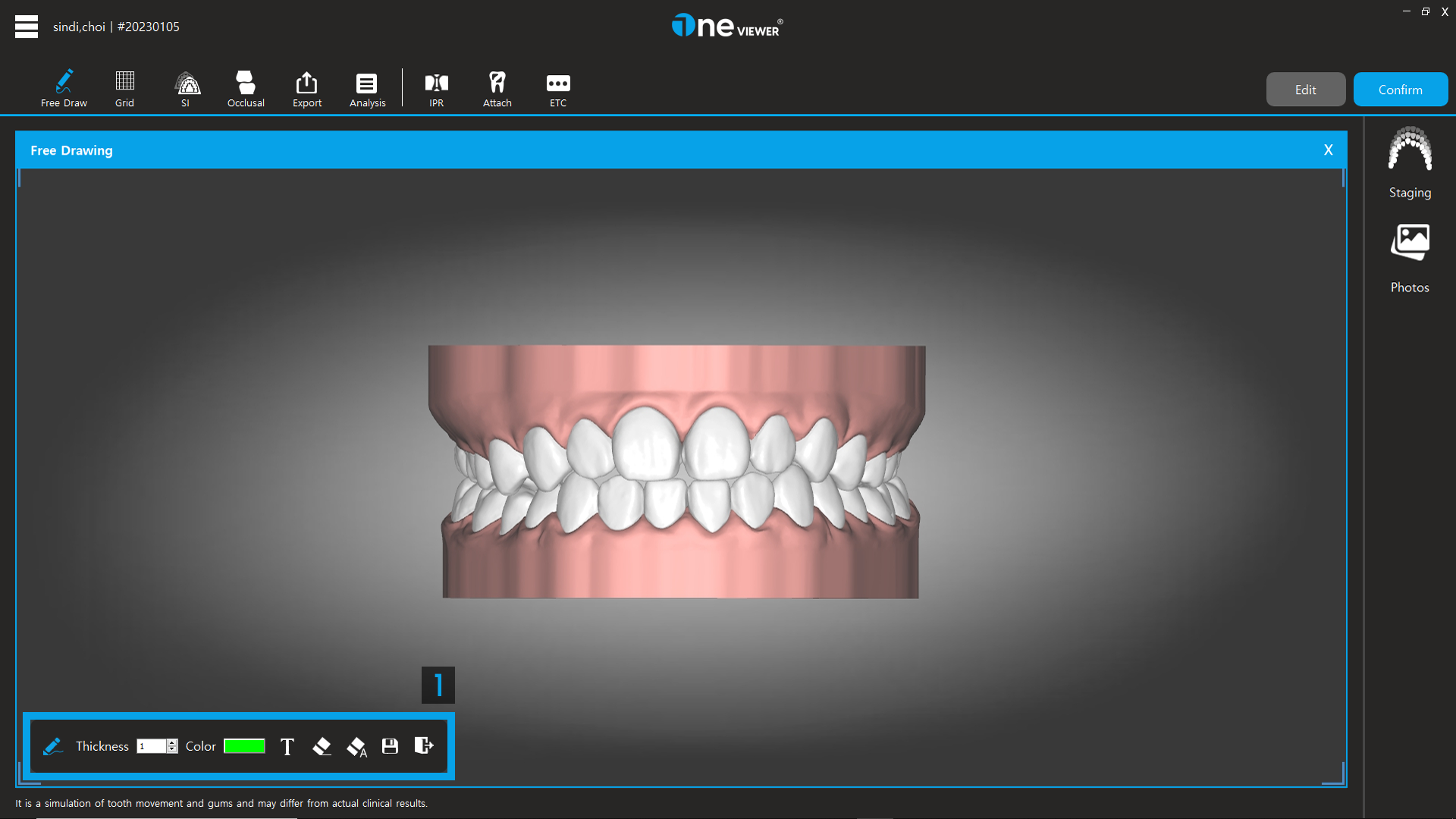The height and width of the screenshot is (819, 1456).
Task: Open the Analysis panel
Action: pyautogui.click(x=367, y=87)
